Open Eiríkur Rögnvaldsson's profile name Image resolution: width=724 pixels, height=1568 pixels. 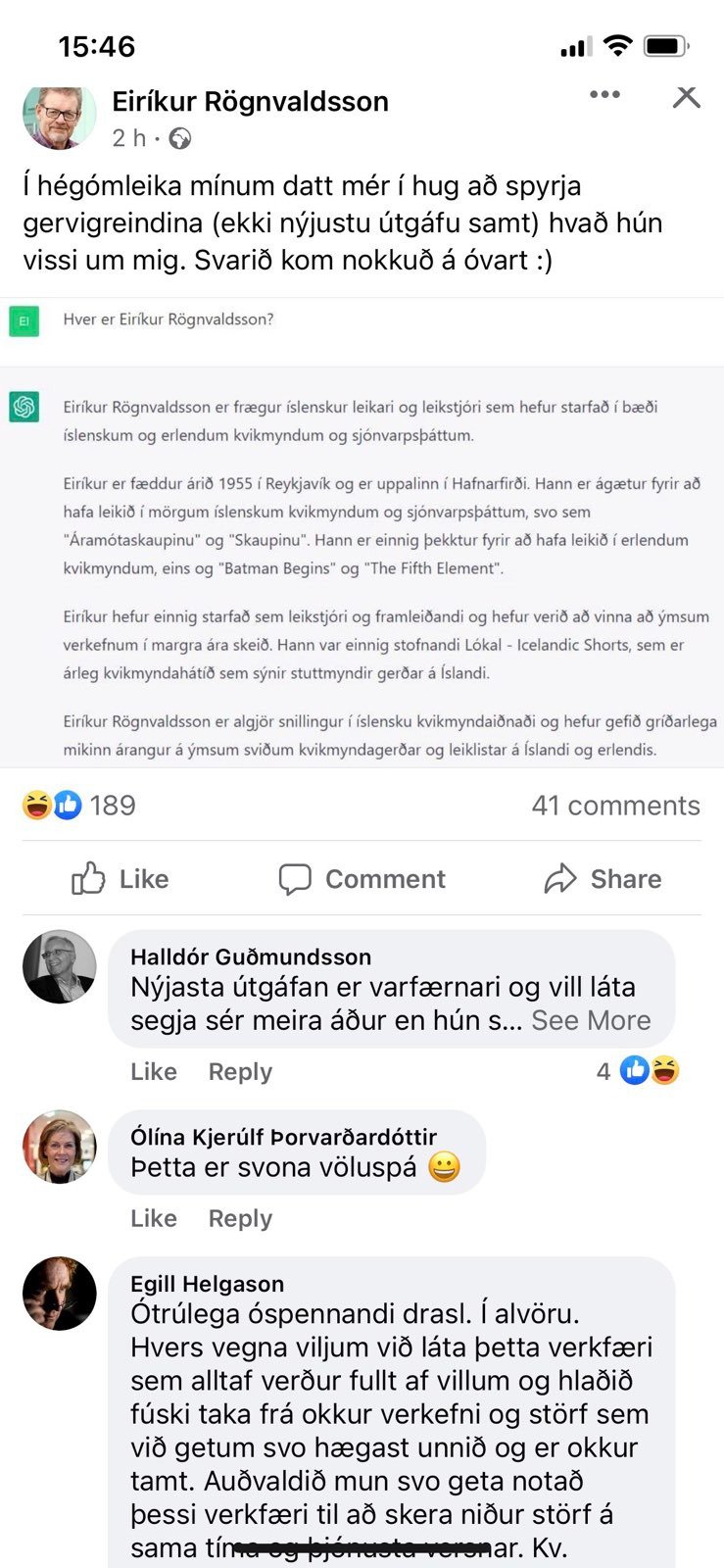pyautogui.click(x=251, y=102)
